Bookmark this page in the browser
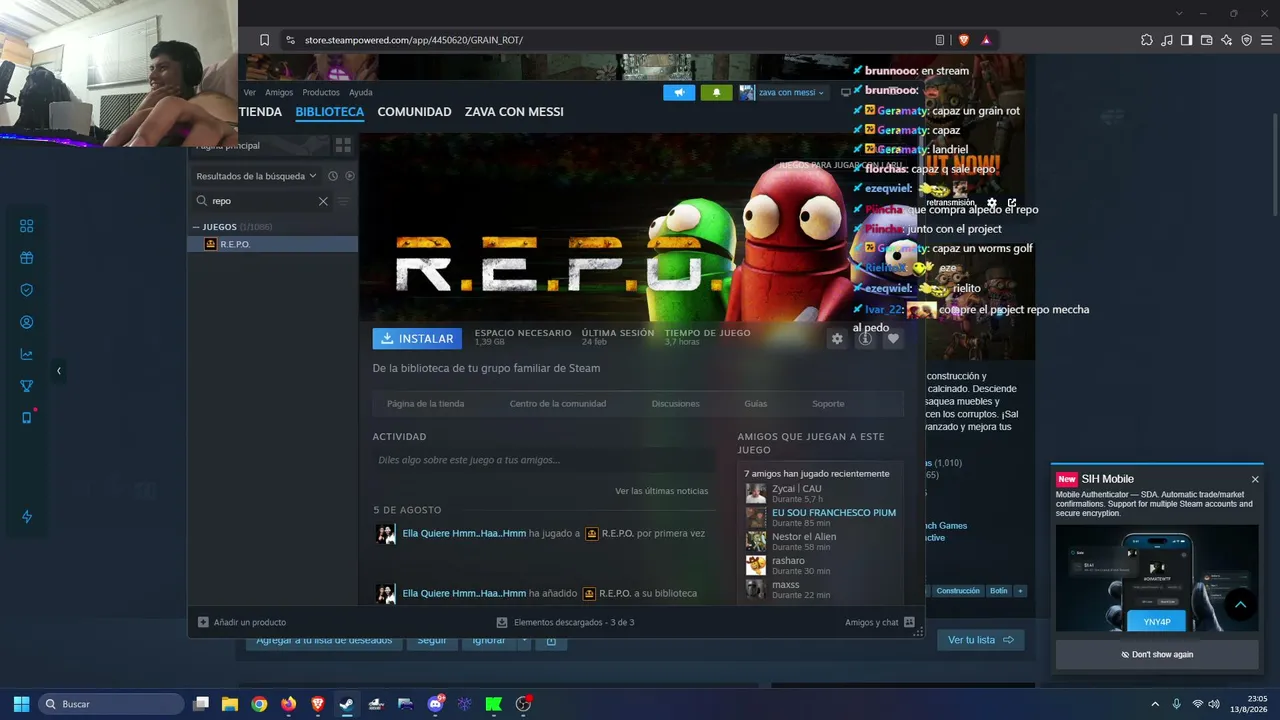 click(x=264, y=40)
